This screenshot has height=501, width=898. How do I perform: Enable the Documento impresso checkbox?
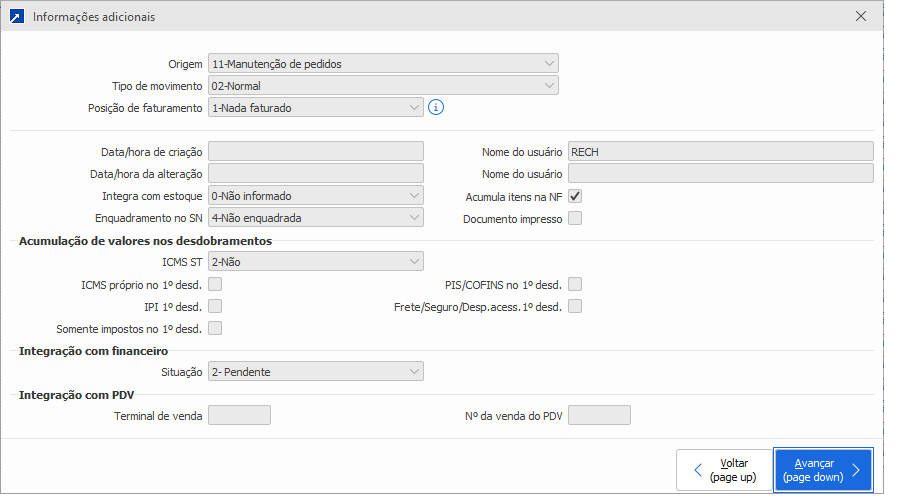575,218
